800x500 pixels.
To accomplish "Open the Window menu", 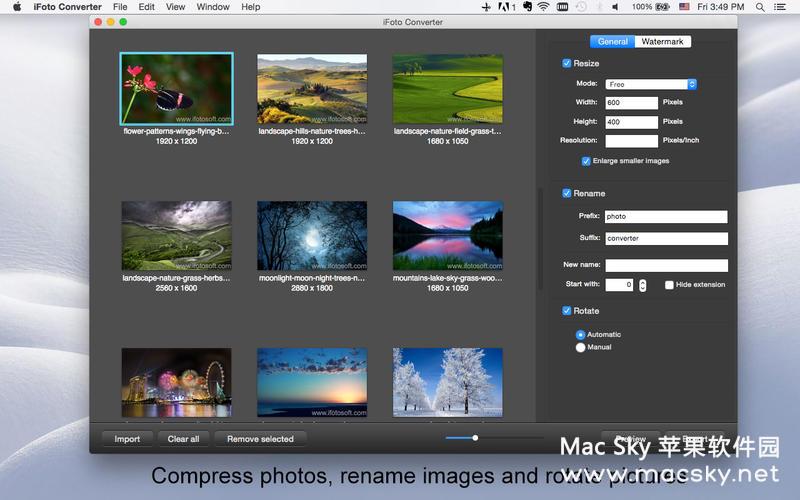I will pyautogui.click(x=213, y=7).
